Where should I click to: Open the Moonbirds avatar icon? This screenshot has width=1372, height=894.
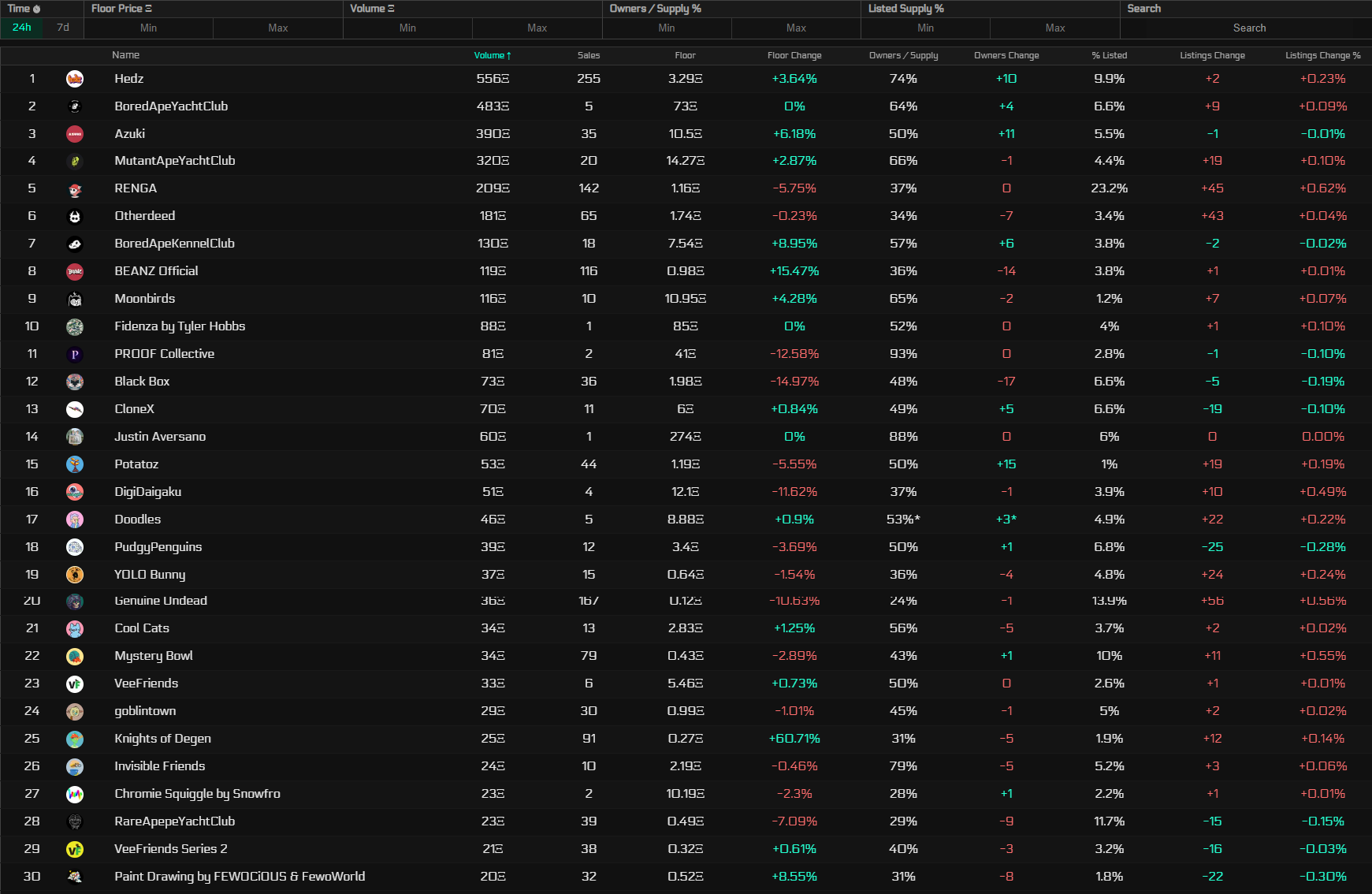(x=75, y=299)
